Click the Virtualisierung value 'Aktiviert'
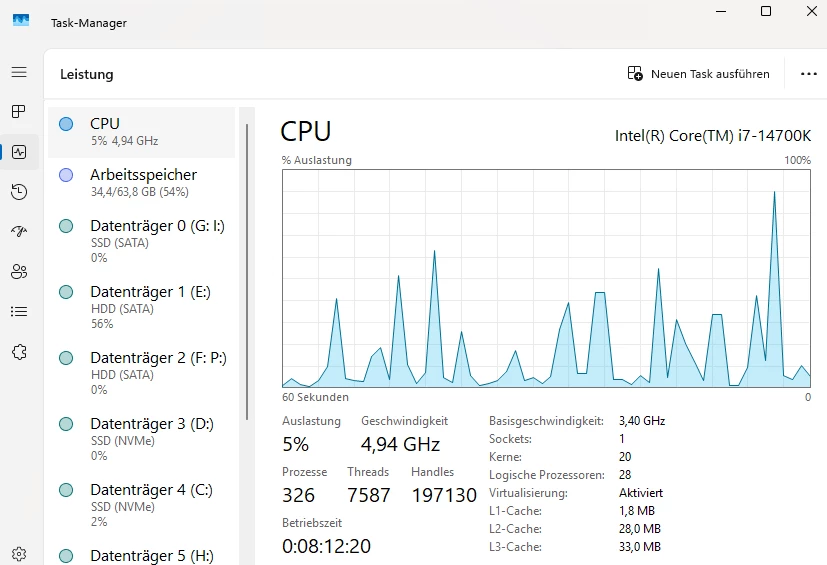827x565 pixels. coord(641,493)
